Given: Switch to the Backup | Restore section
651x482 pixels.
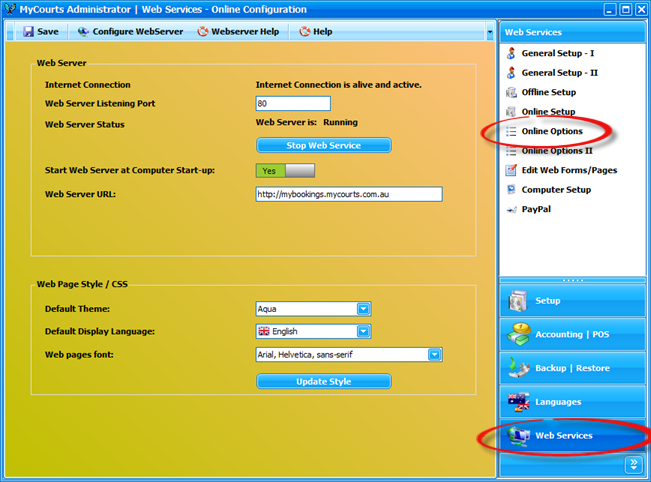Looking at the screenshot, I should [x=572, y=368].
